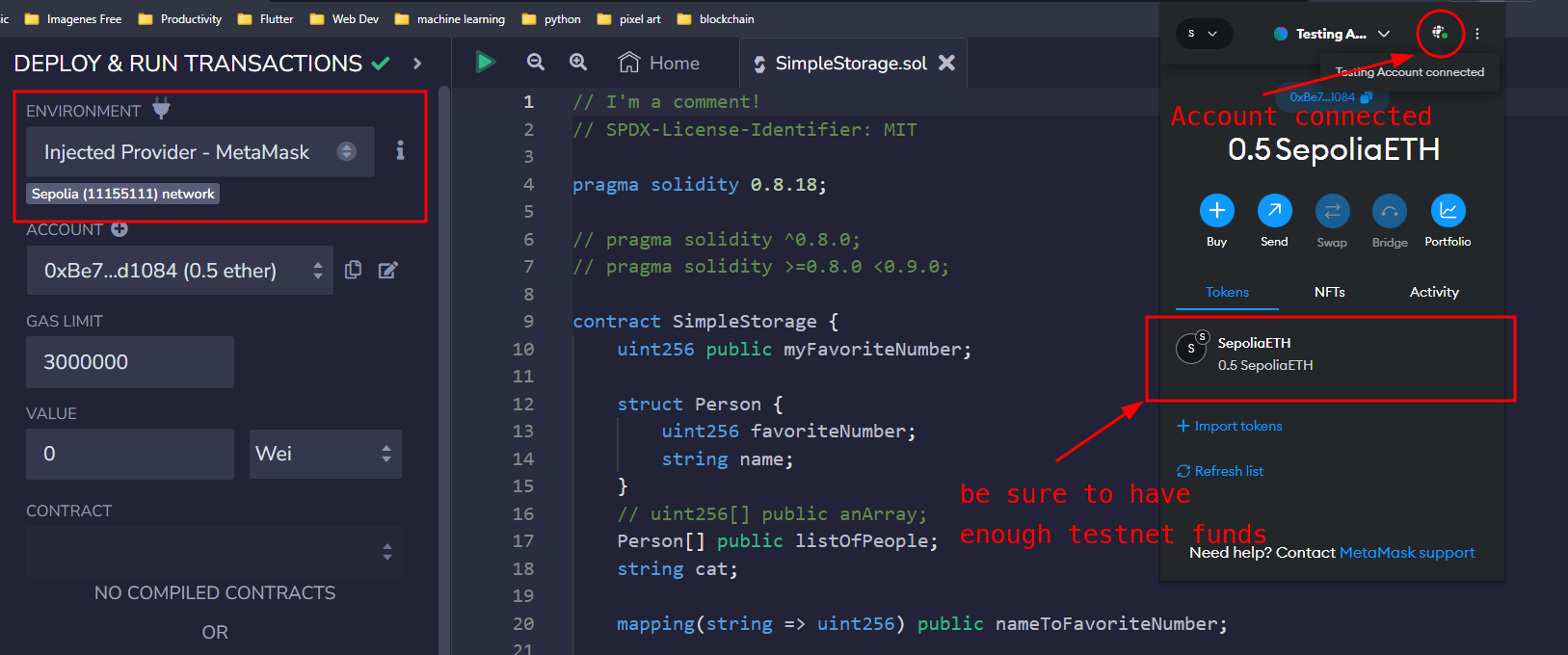Expand the Testing Account selector
The image size is (1568, 655).
coord(1332,34)
